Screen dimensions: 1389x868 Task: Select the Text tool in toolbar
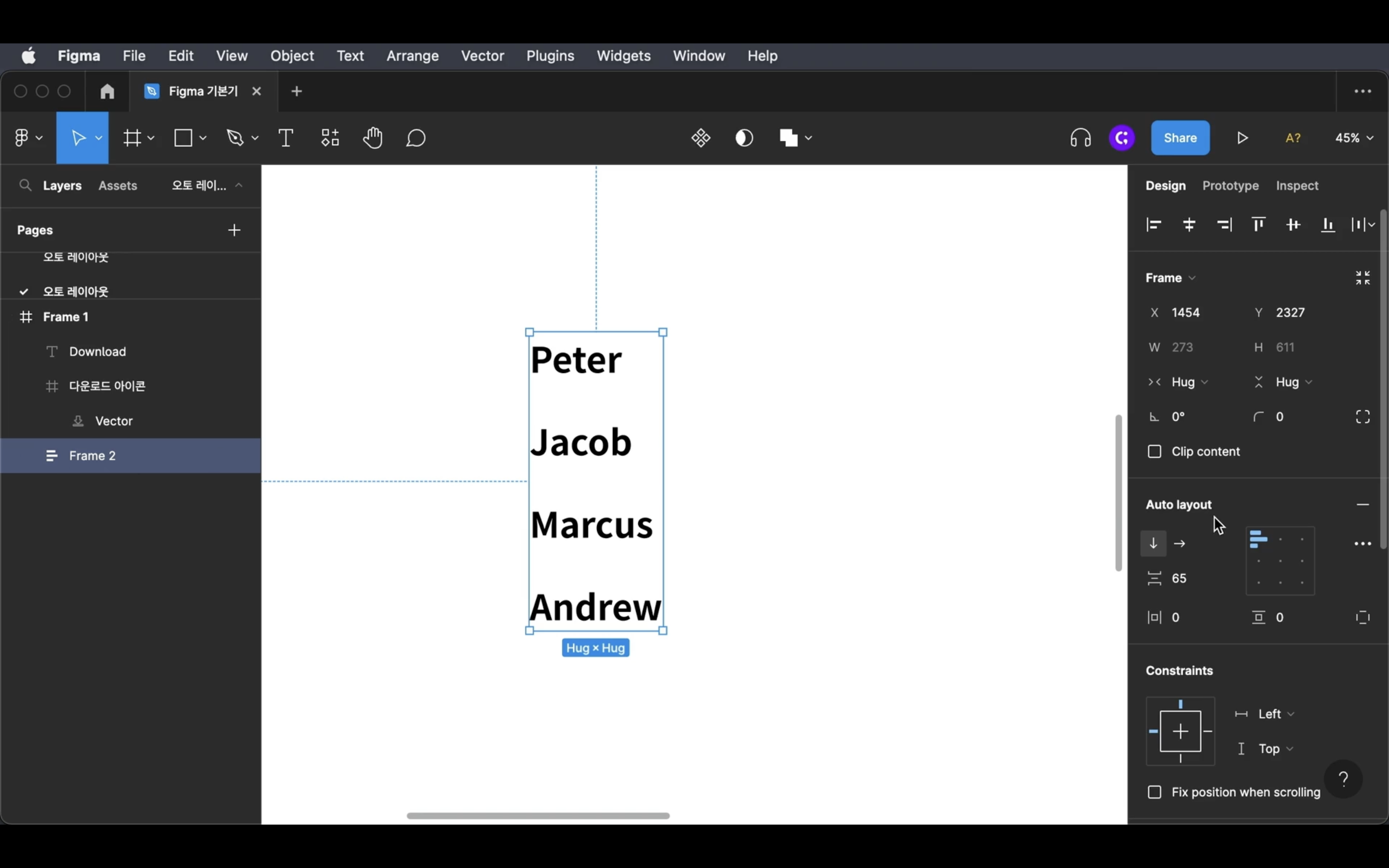pyautogui.click(x=286, y=138)
